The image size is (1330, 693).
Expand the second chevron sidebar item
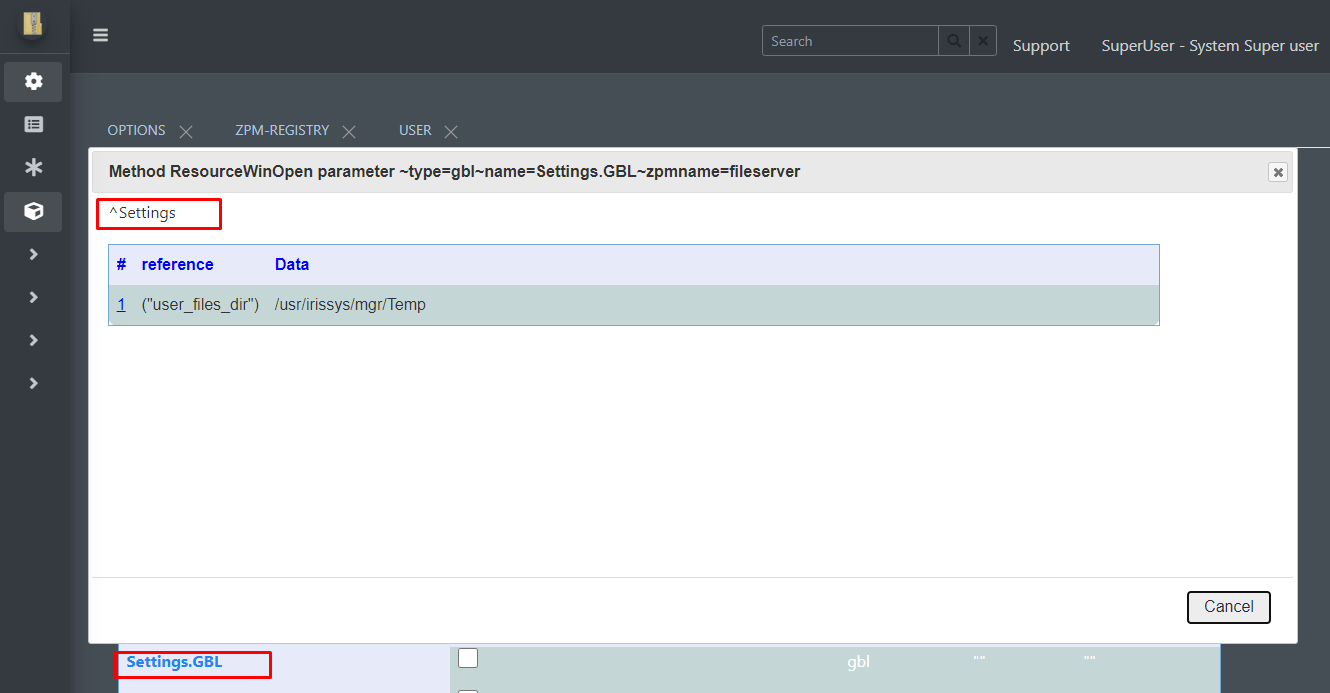[x=33, y=297]
